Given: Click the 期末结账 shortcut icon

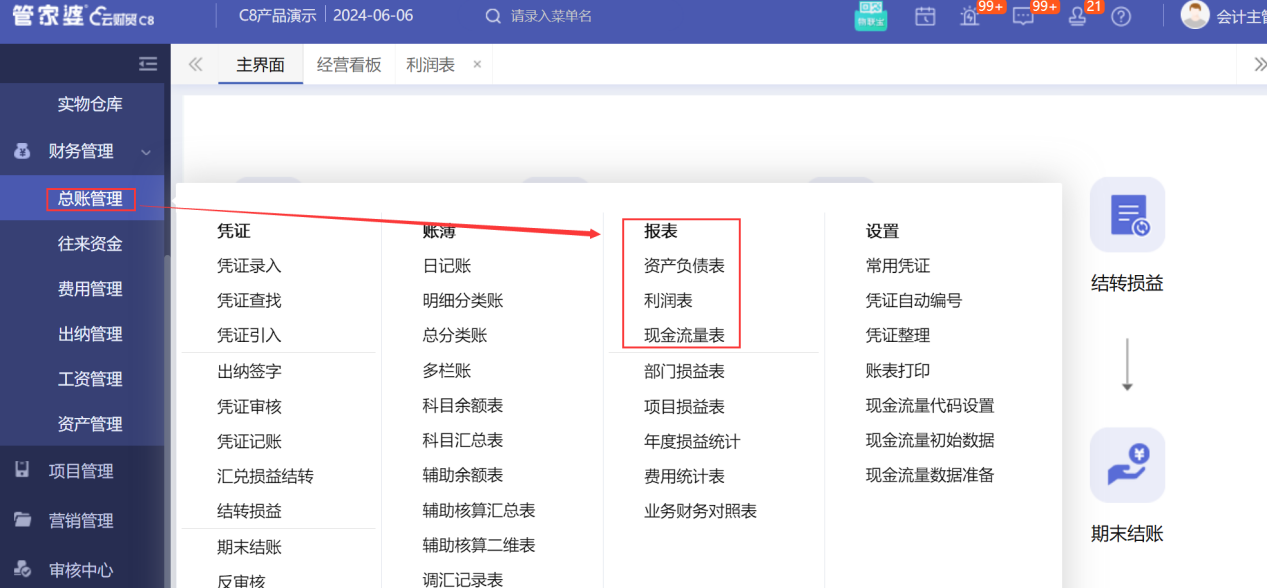Looking at the screenshot, I should click(x=1127, y=464).
